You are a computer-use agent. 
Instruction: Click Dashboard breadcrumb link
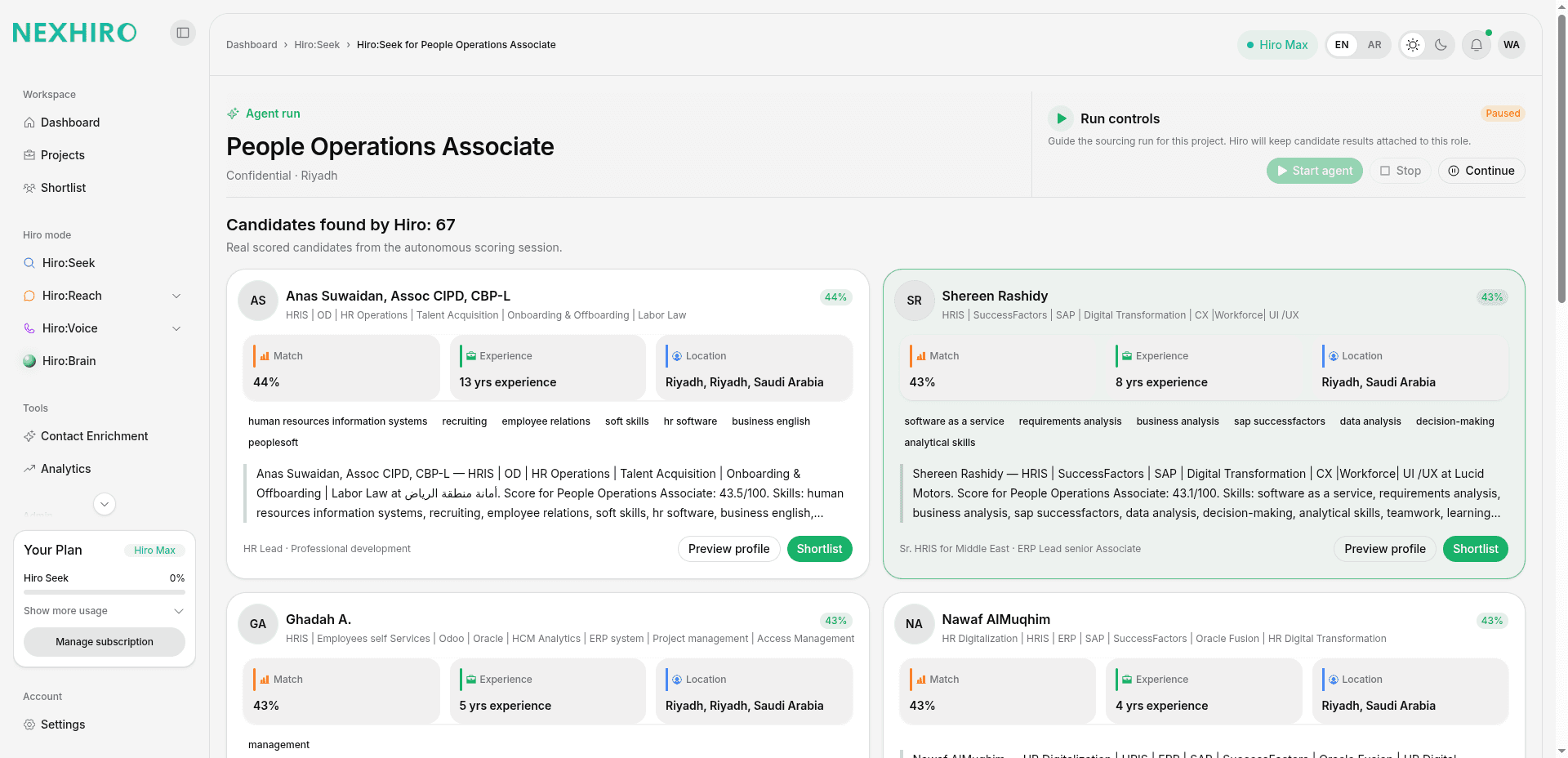(252, 45)
